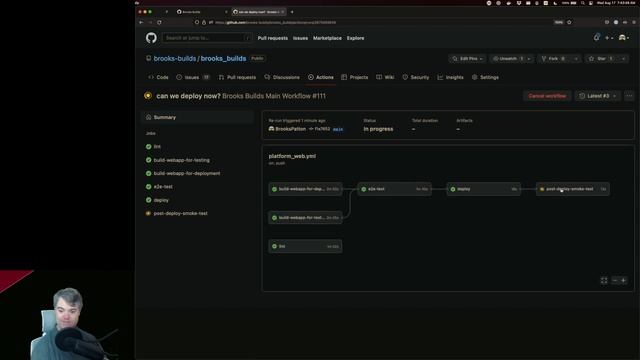Open the Latest #3 attempts dropdown
This screenshot has width=640, height=360.
(598, 96)
